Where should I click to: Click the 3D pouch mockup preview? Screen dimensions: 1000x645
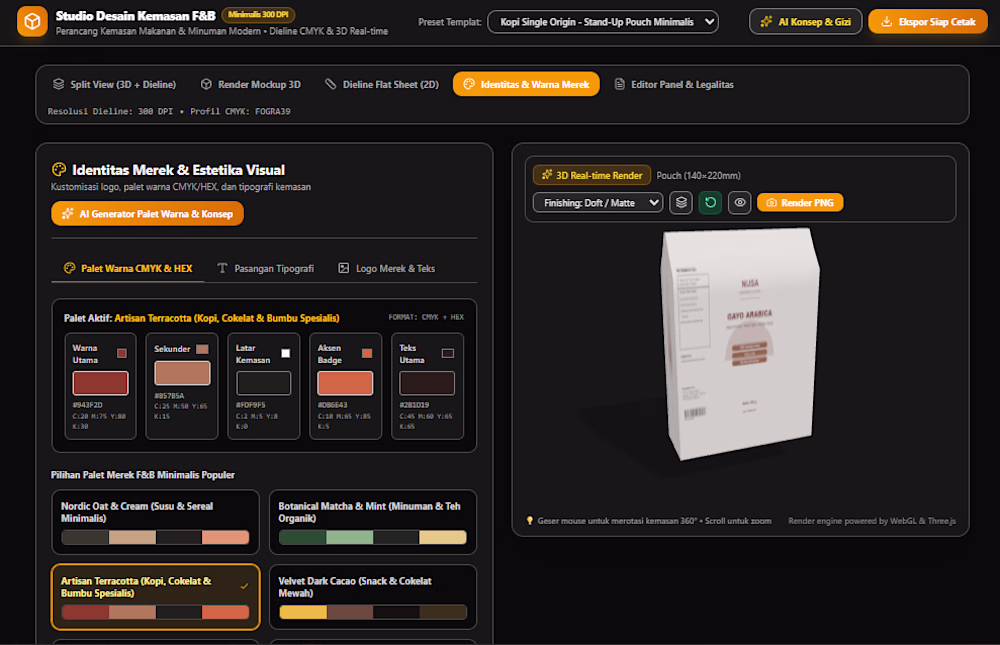coord(740,343)
